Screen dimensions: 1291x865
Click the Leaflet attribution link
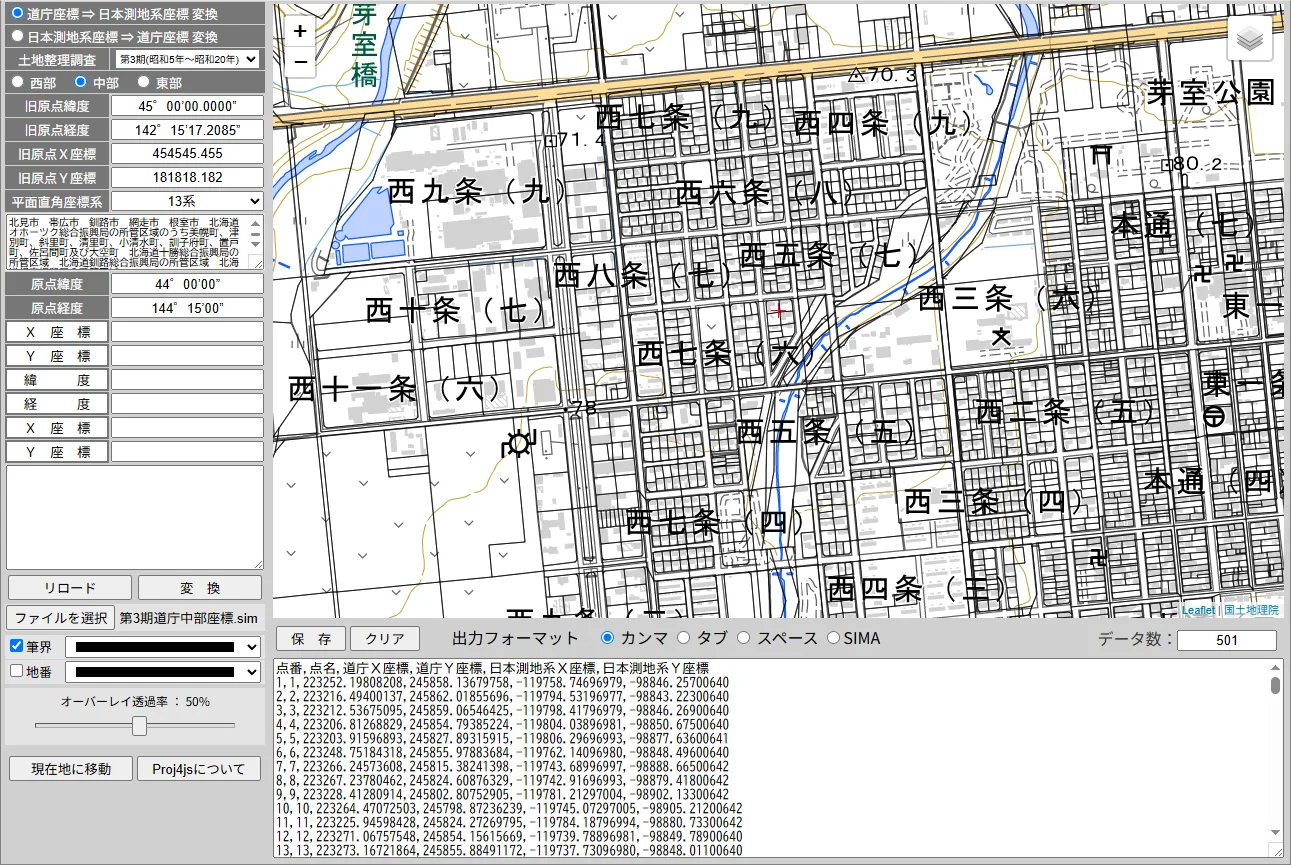coord(1198,610)
